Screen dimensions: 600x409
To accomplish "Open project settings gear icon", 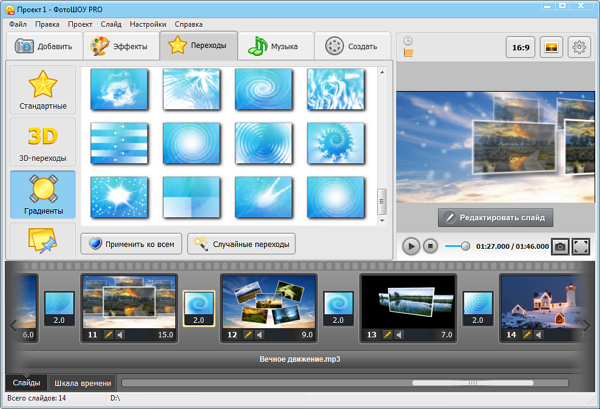I will [x=579, y=47].
